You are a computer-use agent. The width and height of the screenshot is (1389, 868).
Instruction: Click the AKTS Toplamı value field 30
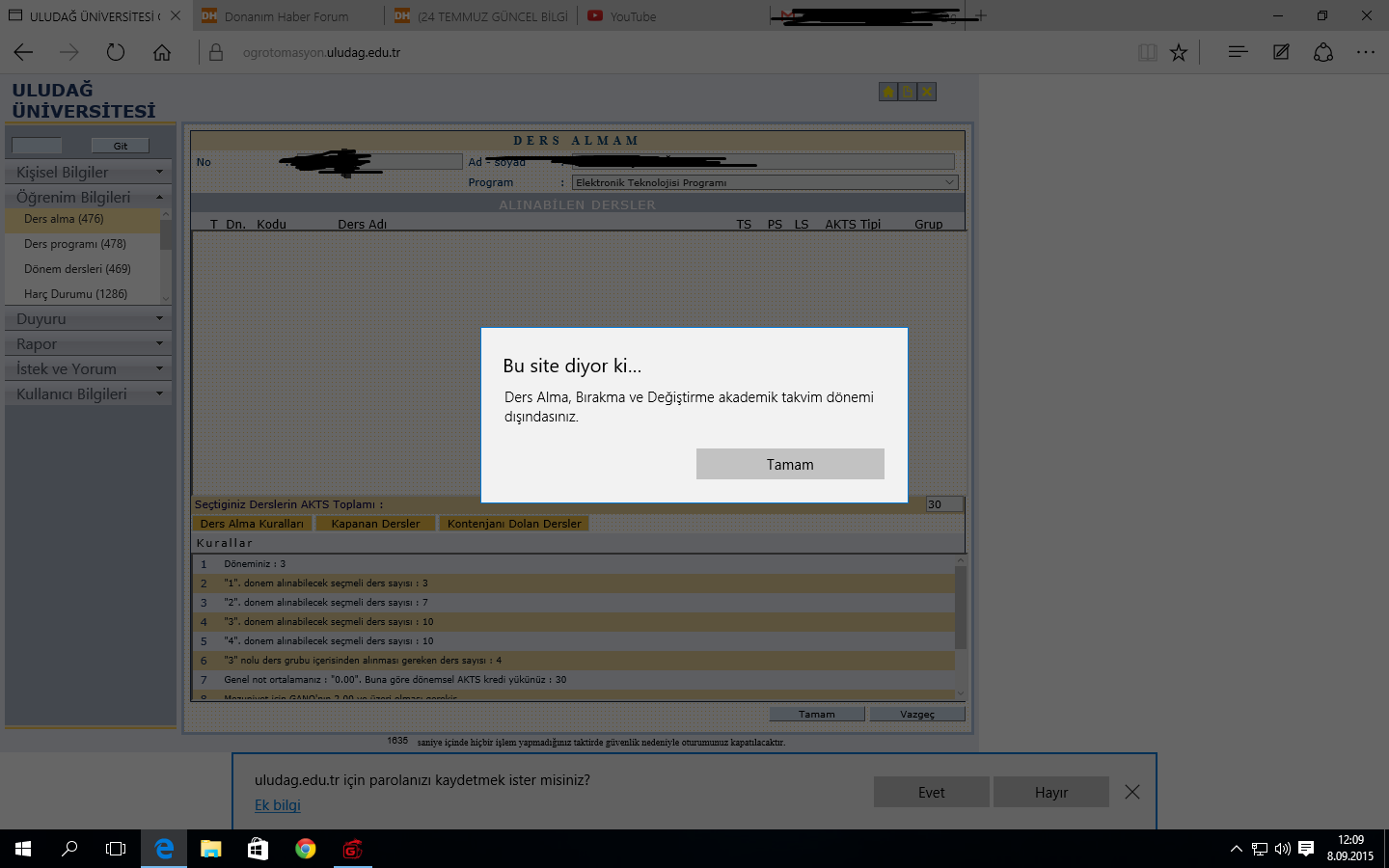pos(944,504)
